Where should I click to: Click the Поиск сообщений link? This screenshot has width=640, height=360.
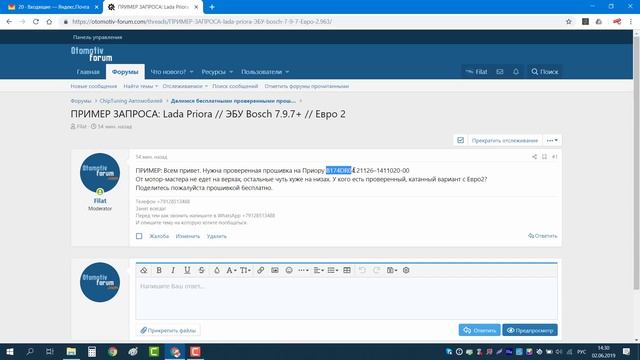point(235,86)
